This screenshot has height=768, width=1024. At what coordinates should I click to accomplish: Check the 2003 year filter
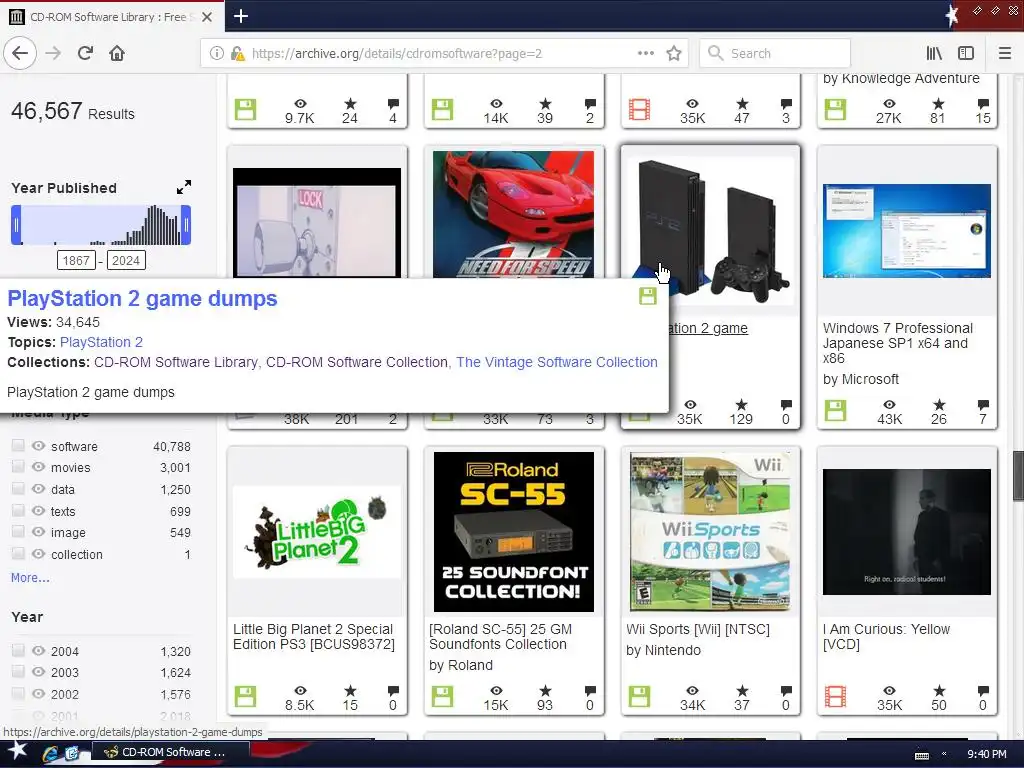tap(18, 671)
